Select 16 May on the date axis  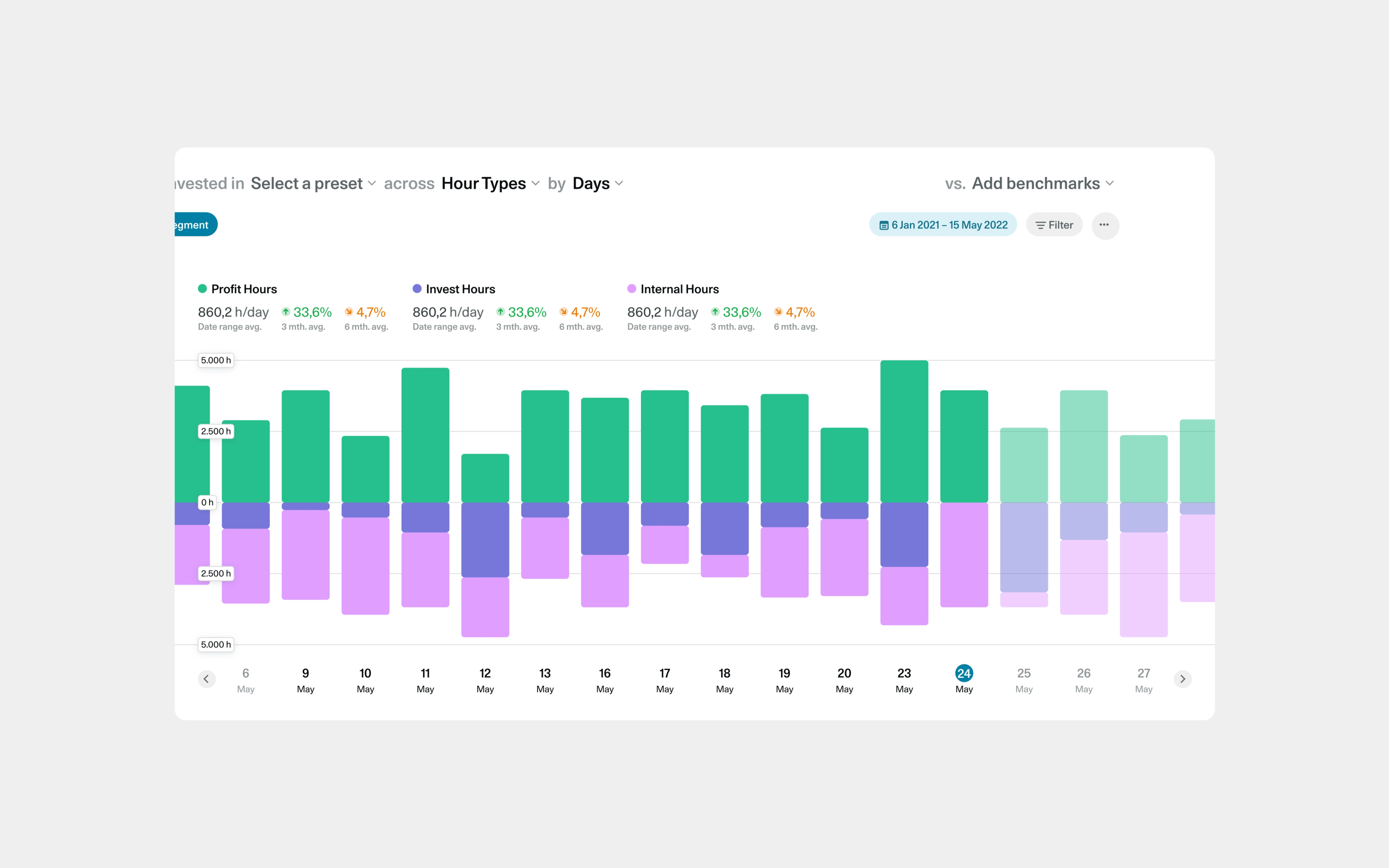click(x=605, y=680)
